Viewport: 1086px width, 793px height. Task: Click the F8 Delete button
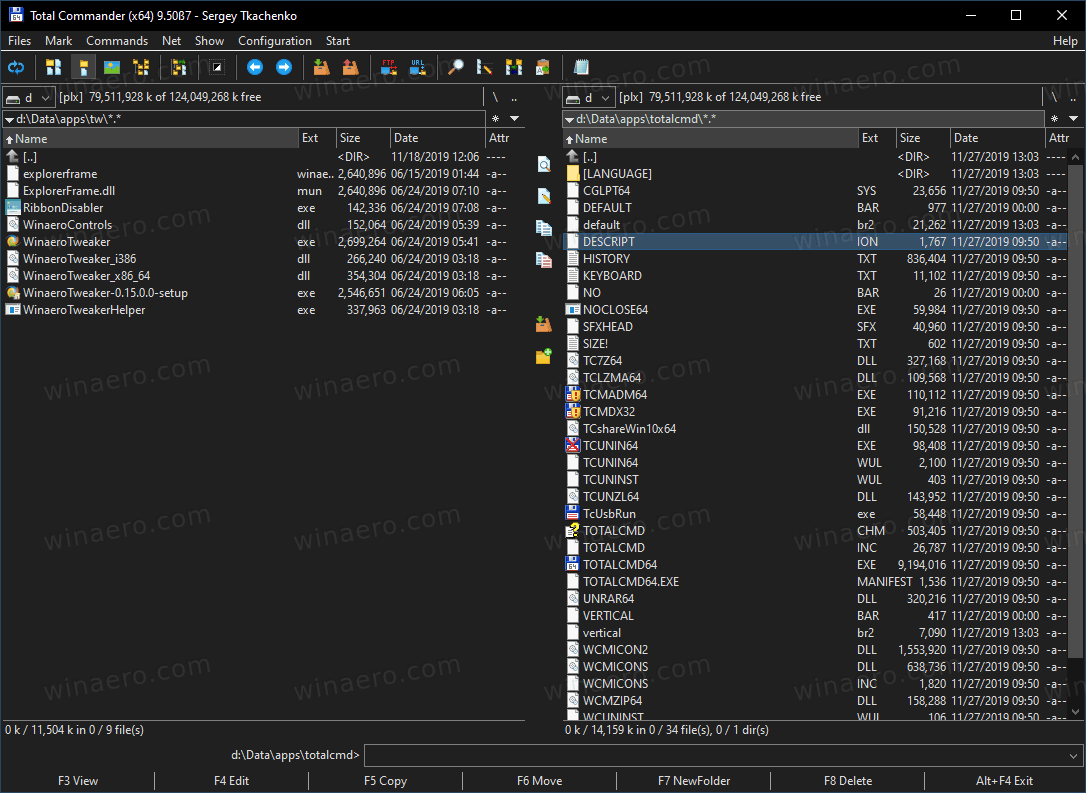click(848, 781)
